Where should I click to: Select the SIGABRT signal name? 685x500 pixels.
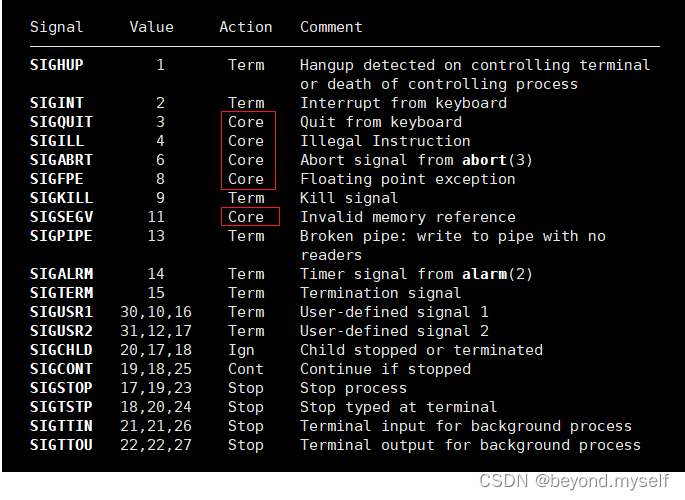tap(61, 160)
